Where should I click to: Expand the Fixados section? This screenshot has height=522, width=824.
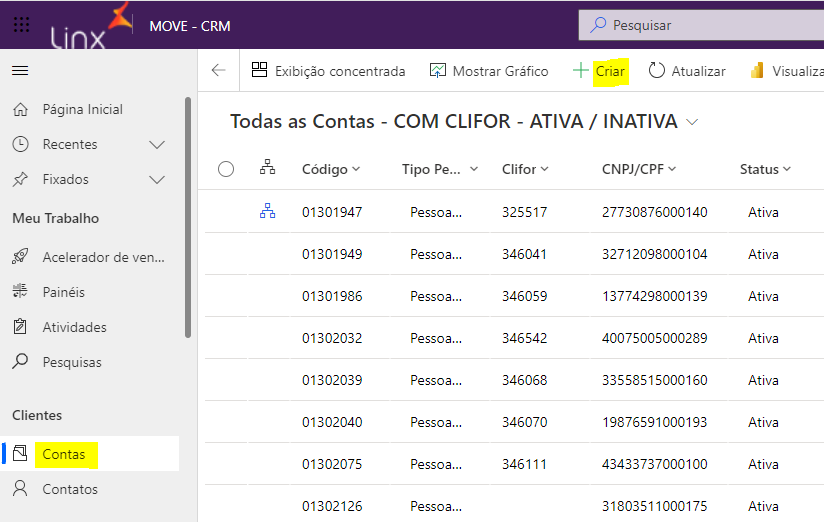[x=157, y=180]
